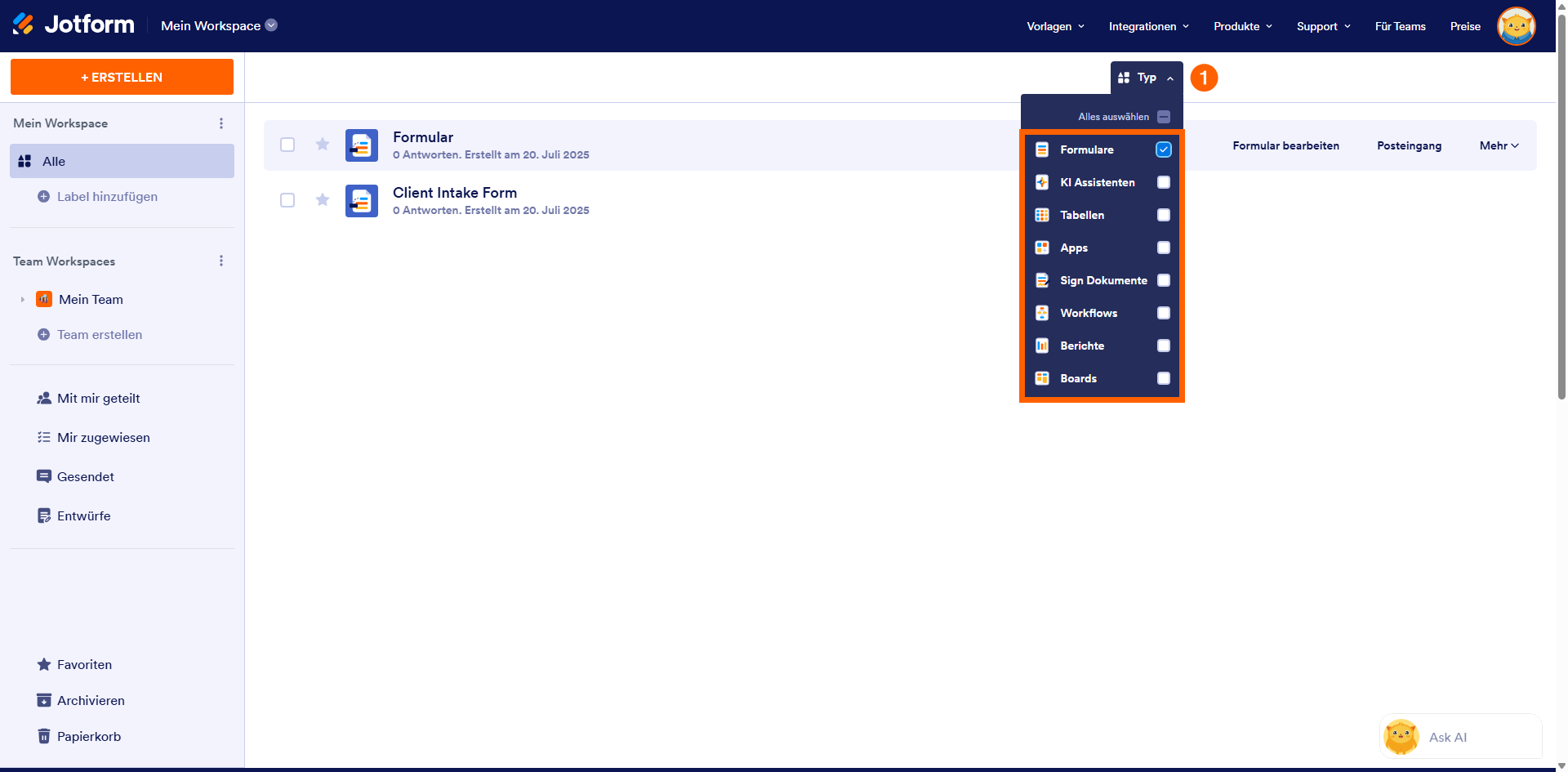
Task: Enable the KI Assistenten type filter
Action: point(1164,182)
